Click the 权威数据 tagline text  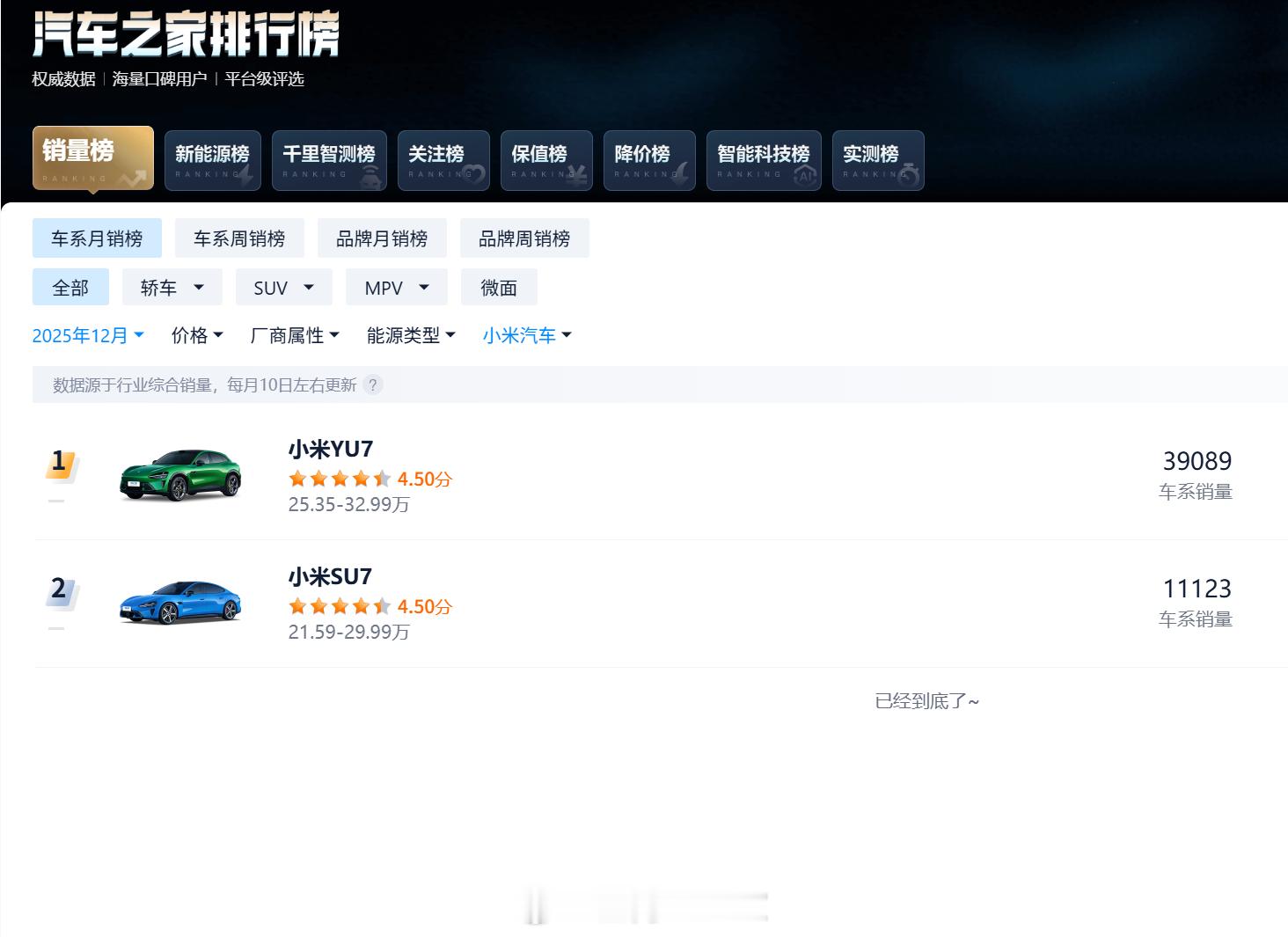pos(63,79)
